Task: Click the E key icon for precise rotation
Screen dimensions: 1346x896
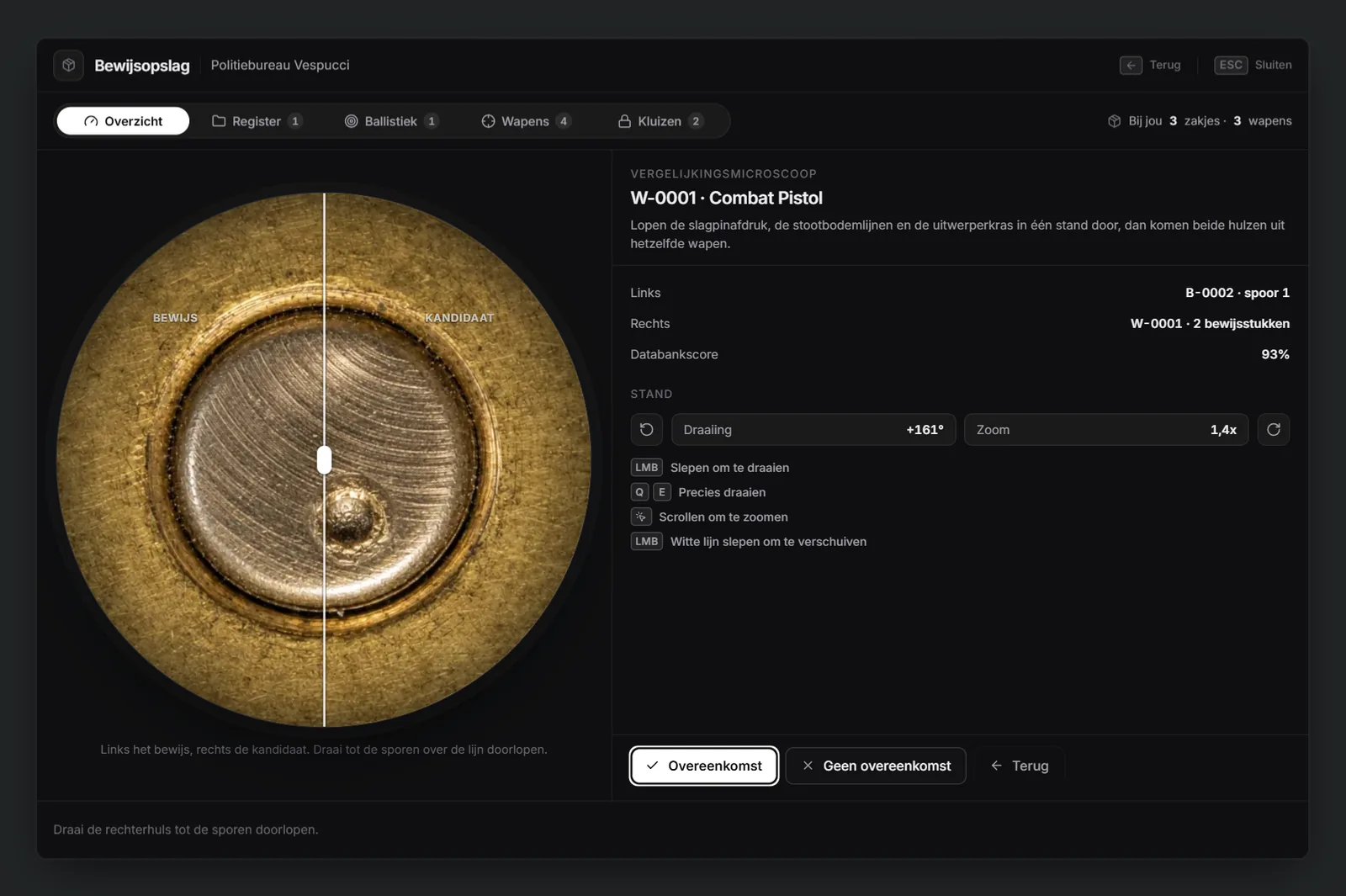Action: tap(662, 492)
